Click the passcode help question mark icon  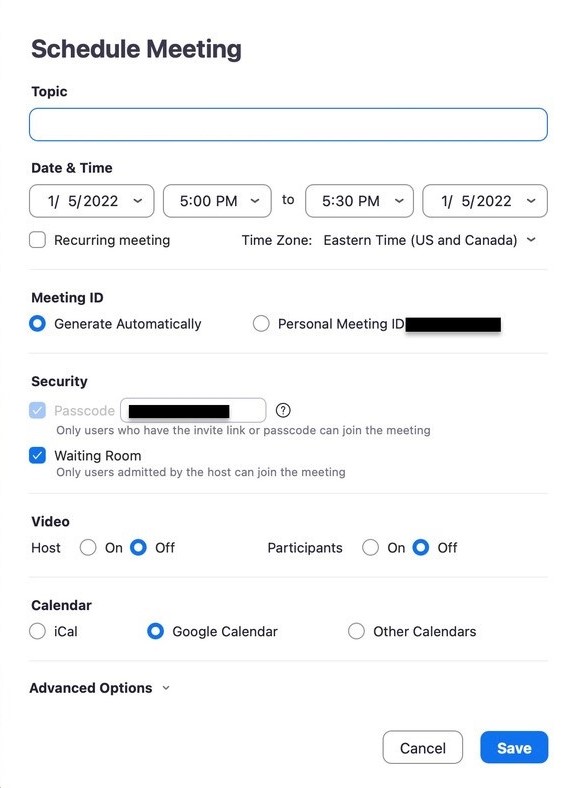283,411
